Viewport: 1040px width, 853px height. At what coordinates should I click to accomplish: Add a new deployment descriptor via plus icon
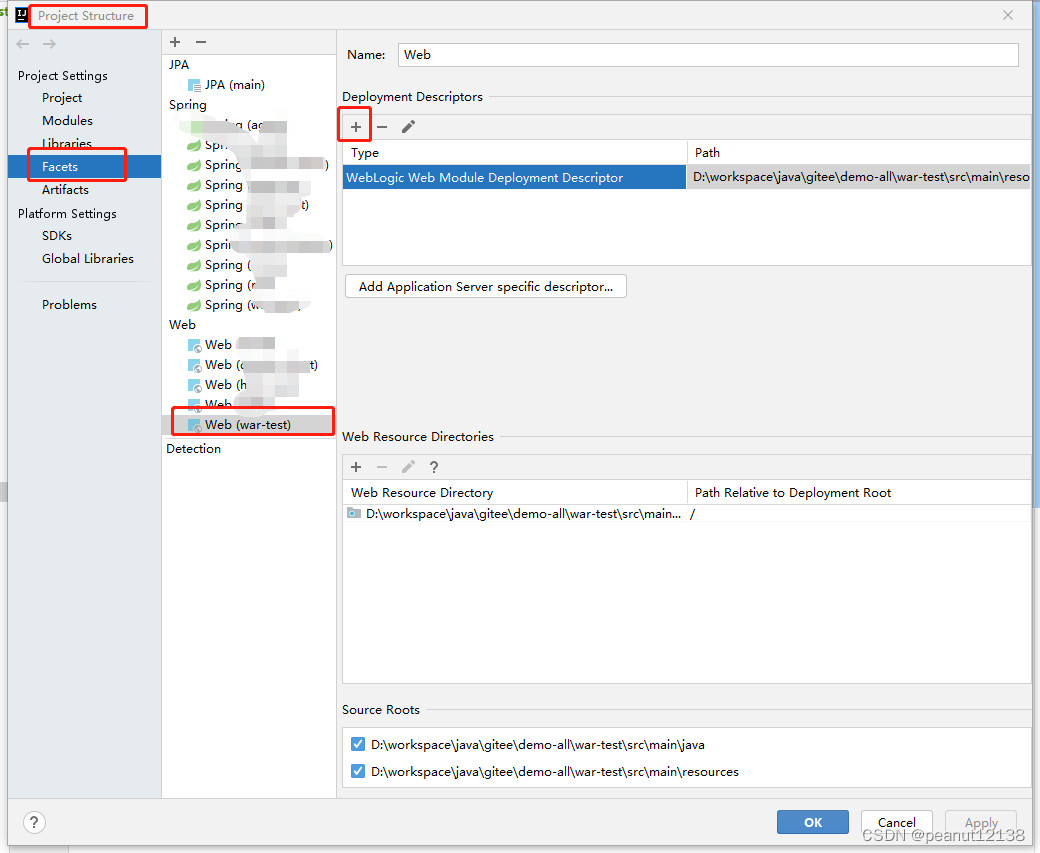coord(355,125)
